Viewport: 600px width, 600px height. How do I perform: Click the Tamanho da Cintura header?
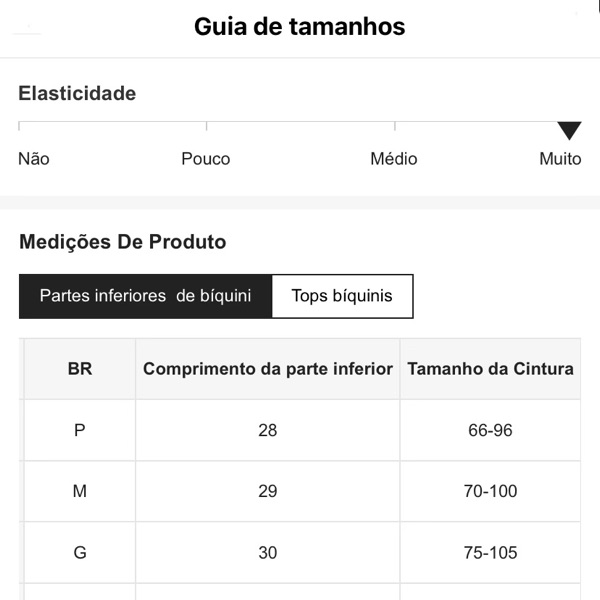click(x=490, y=369)
